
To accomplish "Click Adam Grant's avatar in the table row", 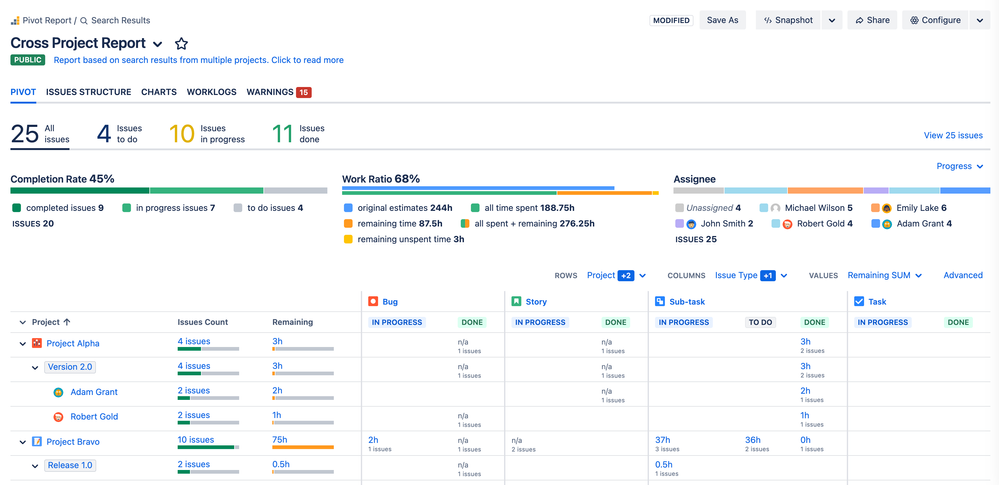I will tap(58, 393).
